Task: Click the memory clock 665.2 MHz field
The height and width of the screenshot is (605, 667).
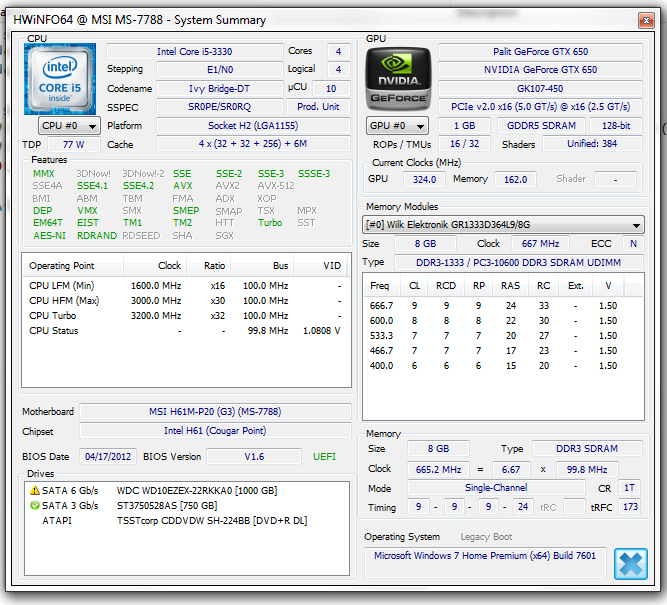Action: [438, 470]
